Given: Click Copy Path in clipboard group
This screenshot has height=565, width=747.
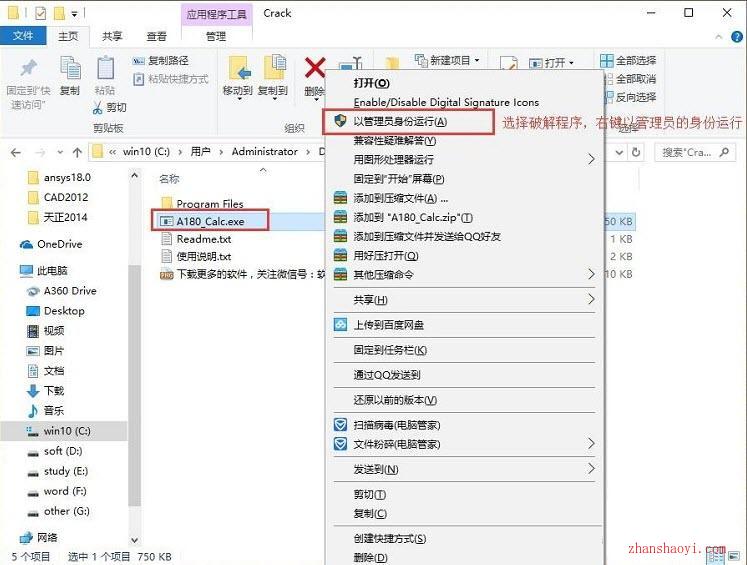Looking at the screenshot, I should pos(161,61).
